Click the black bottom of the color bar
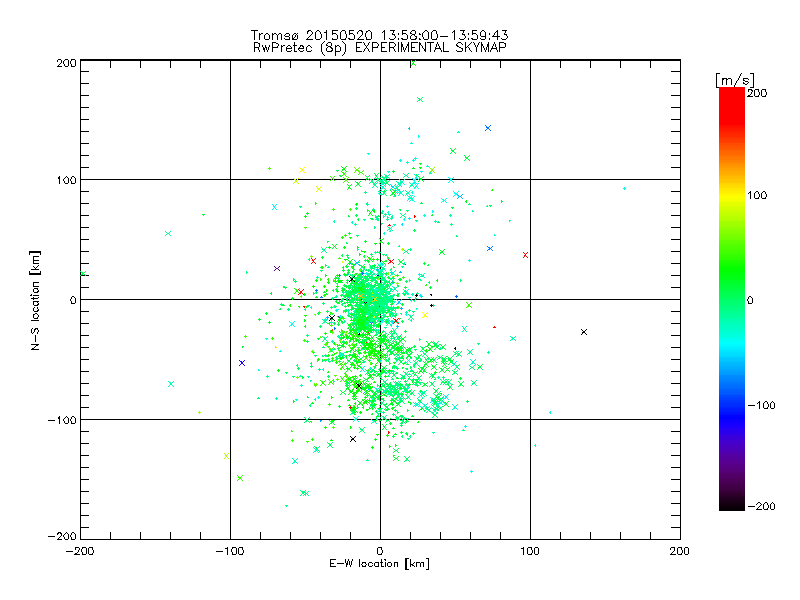The image size is (800, 600). tap(732, 504)
